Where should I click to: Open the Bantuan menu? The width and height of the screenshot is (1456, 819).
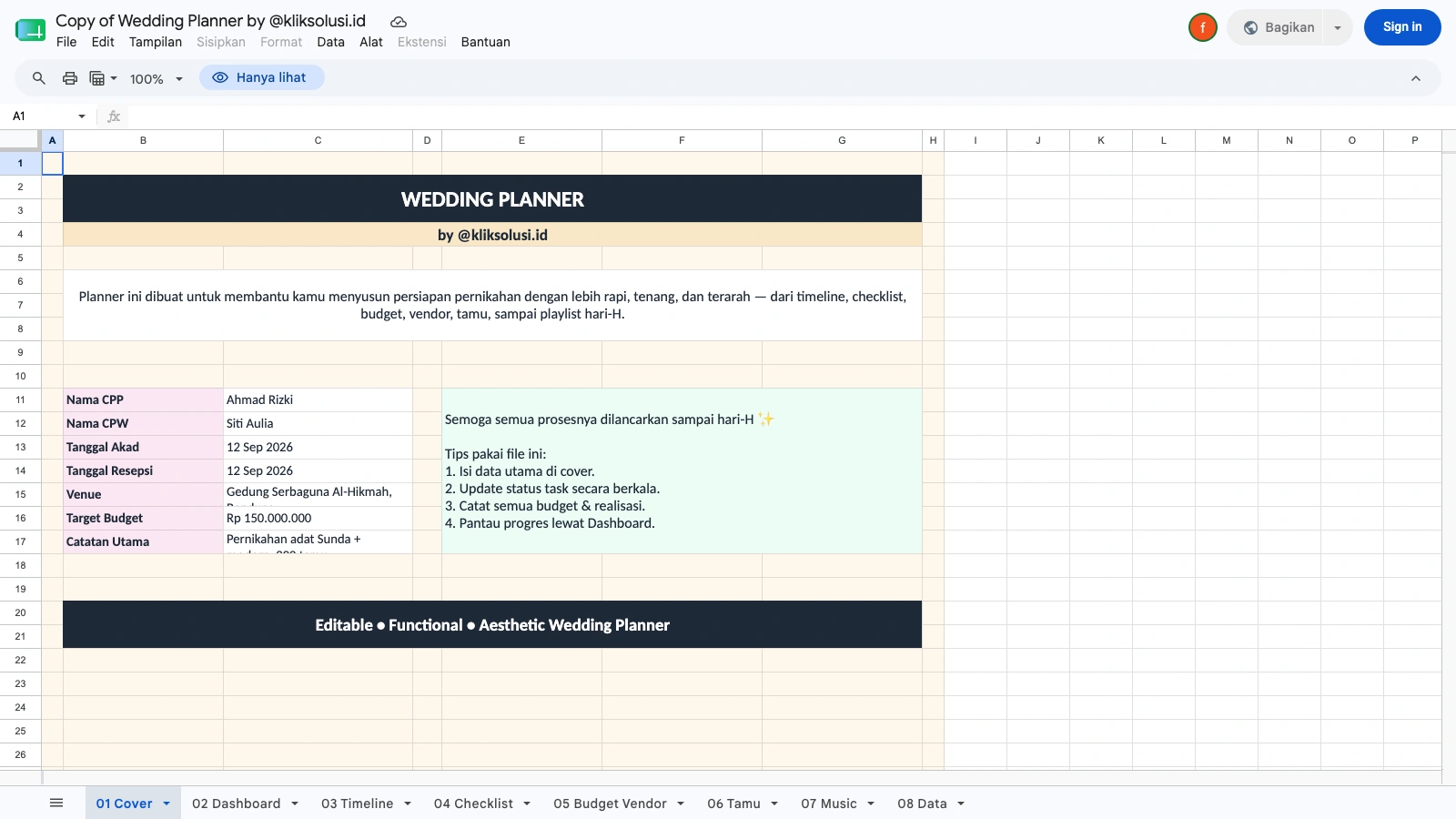tap(486, 42)
